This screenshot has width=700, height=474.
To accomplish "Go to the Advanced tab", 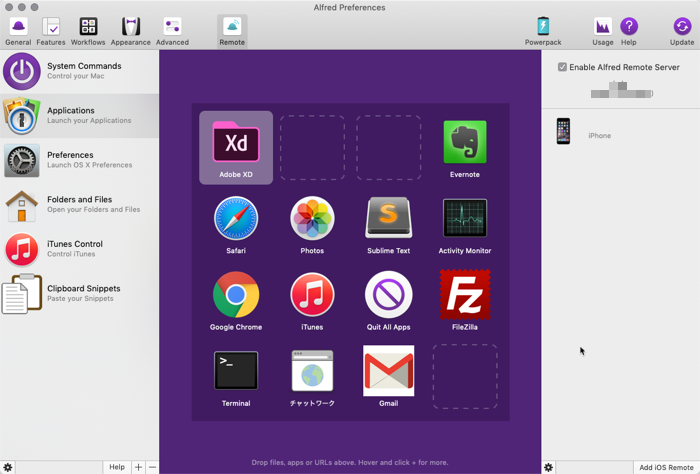I will (x=172, y=31).
